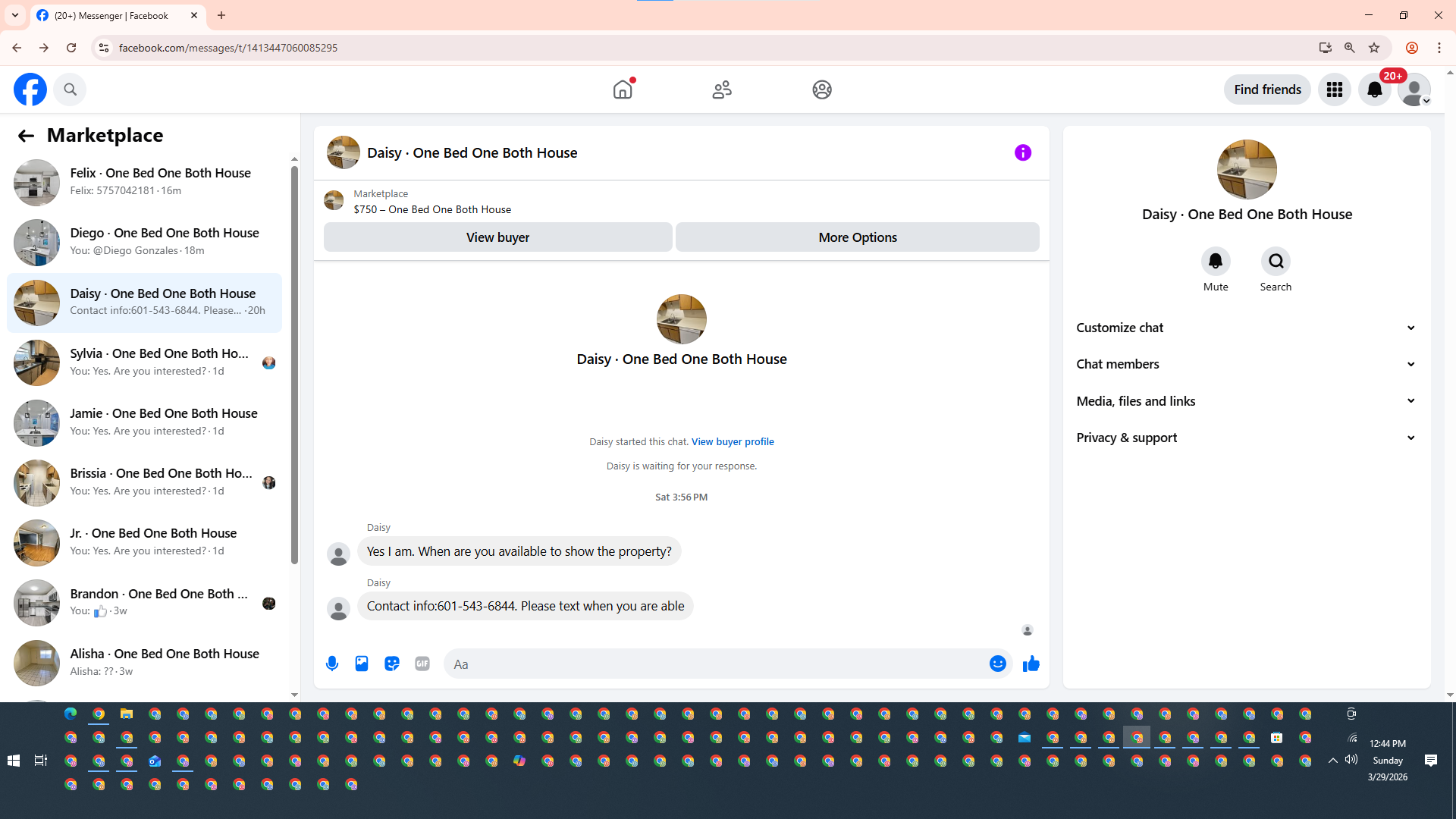Open Chrome's three-dot menu

point(1439,48)
